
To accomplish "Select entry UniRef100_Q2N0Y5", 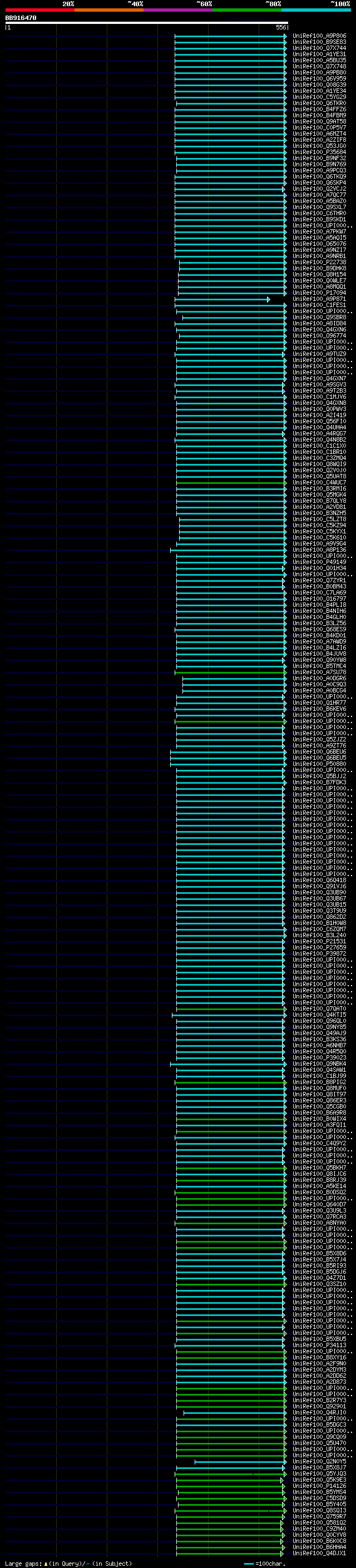I will pyautogui.click(x=319, y=1461).
